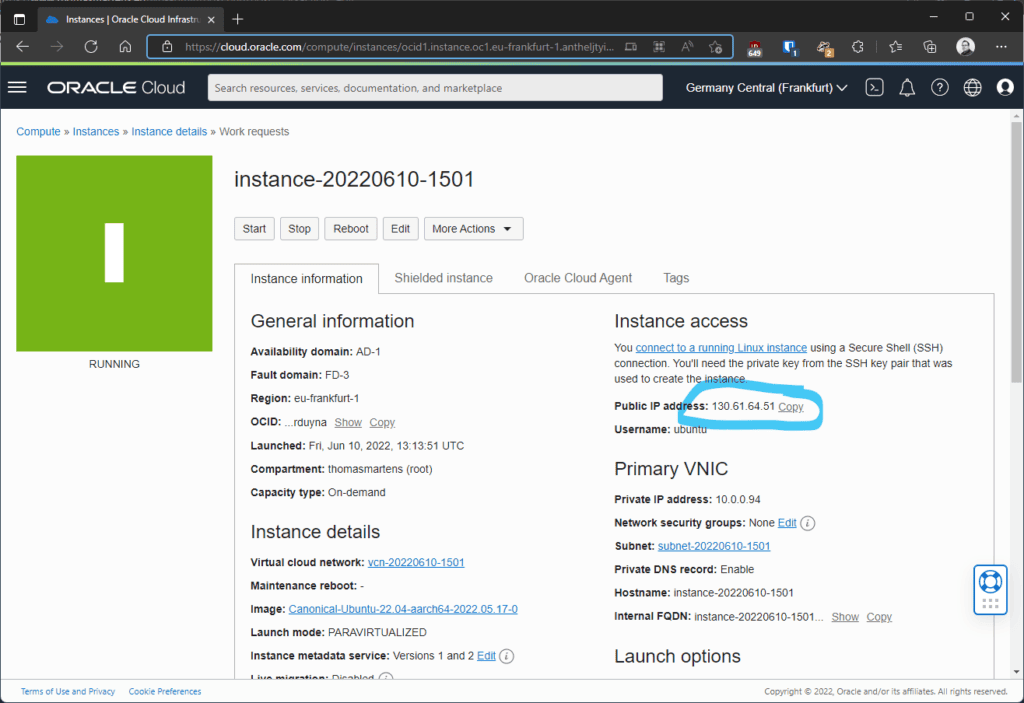The image size is (1024, 703).
Task: Expand the More Actions dropdown
Action: coord(473,228)
